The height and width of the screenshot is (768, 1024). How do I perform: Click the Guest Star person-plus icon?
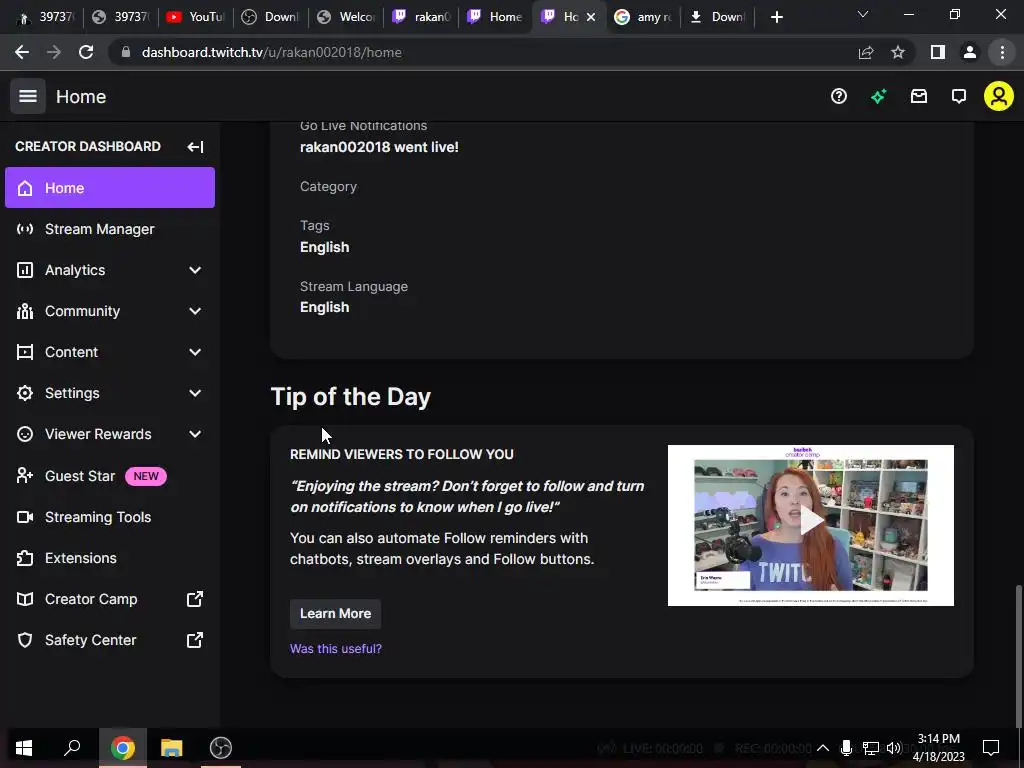click(x=25, y=475)
